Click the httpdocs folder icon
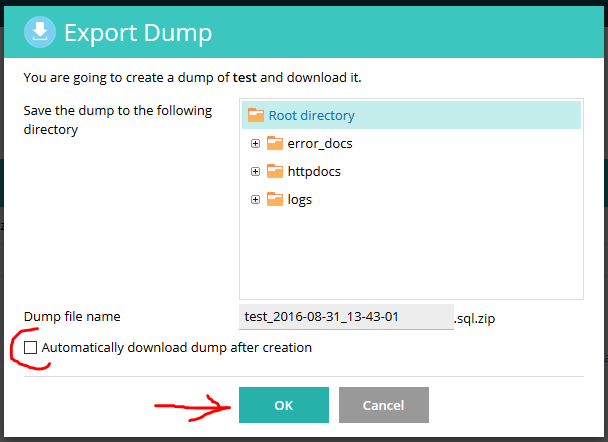Screen dimensions: 608x442 point(275,171)
